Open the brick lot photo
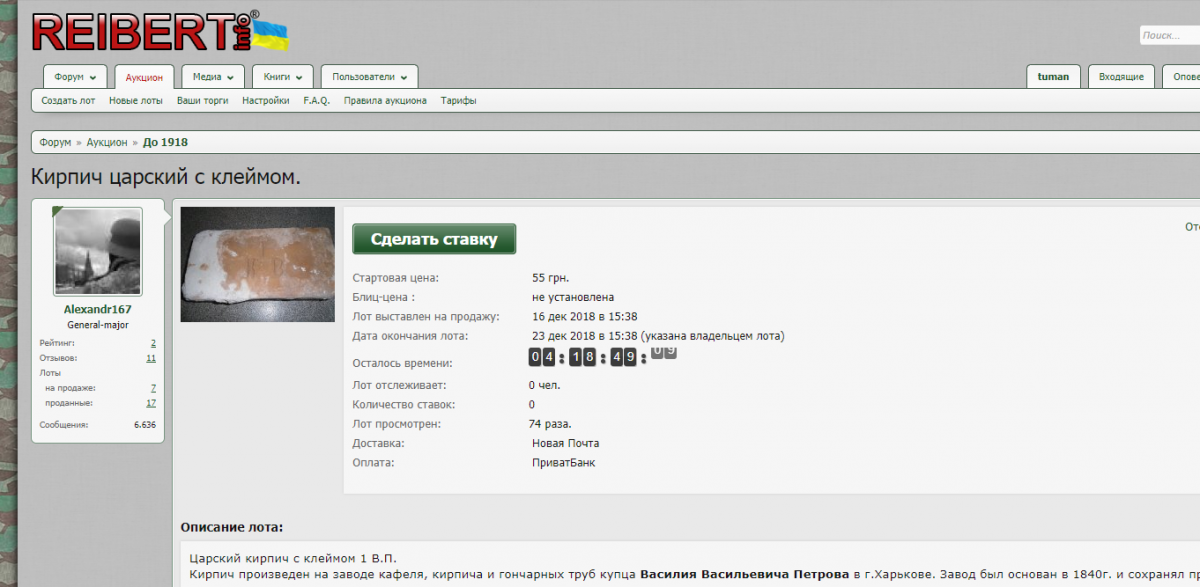This screenshot has width=1200, height=587. pos(257,264)
